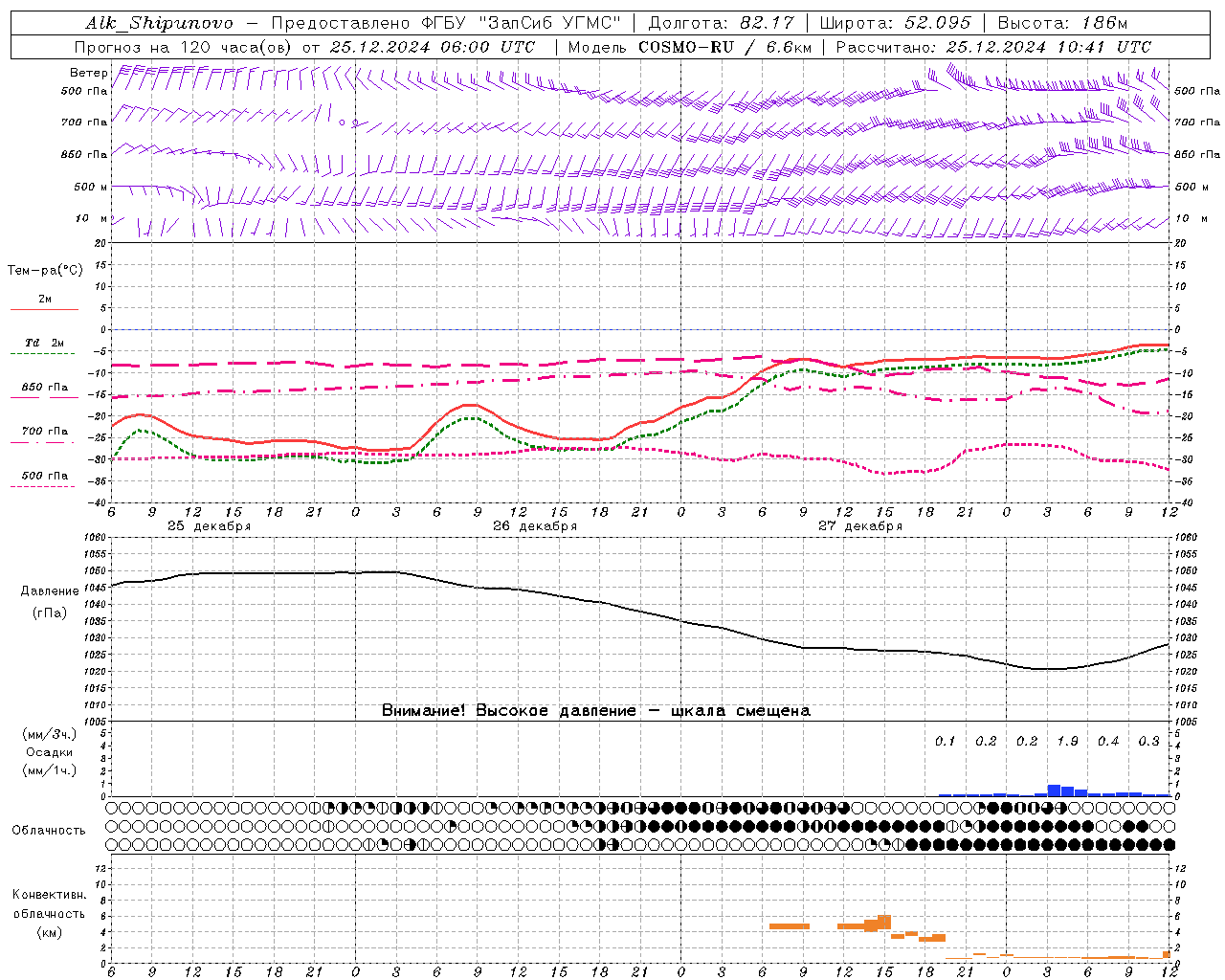Click the computed time Рассчитано: 25.12.2024 10:41 UTC
Screen dimensions: 1225x980
pos(993,47)
